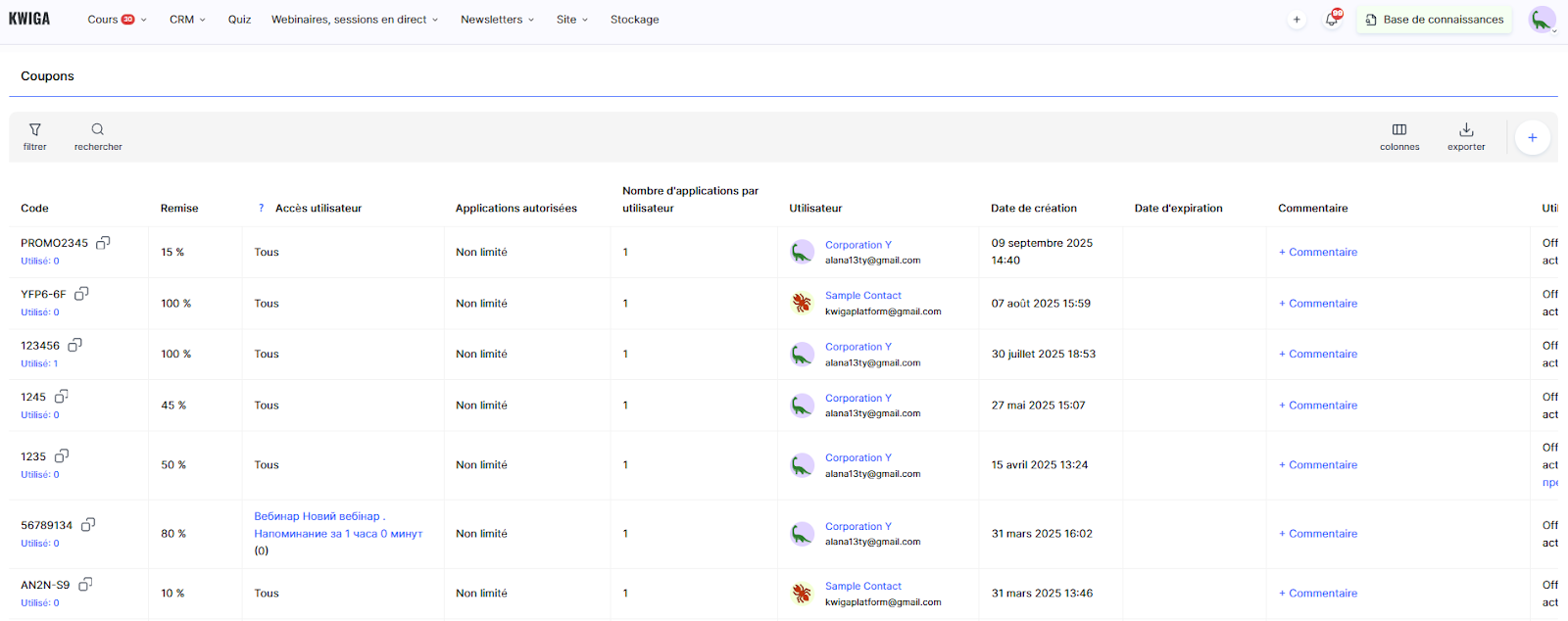Copy the 56789134 coupon code
The image size is (1568, 621).
click(x=88, y=524)
